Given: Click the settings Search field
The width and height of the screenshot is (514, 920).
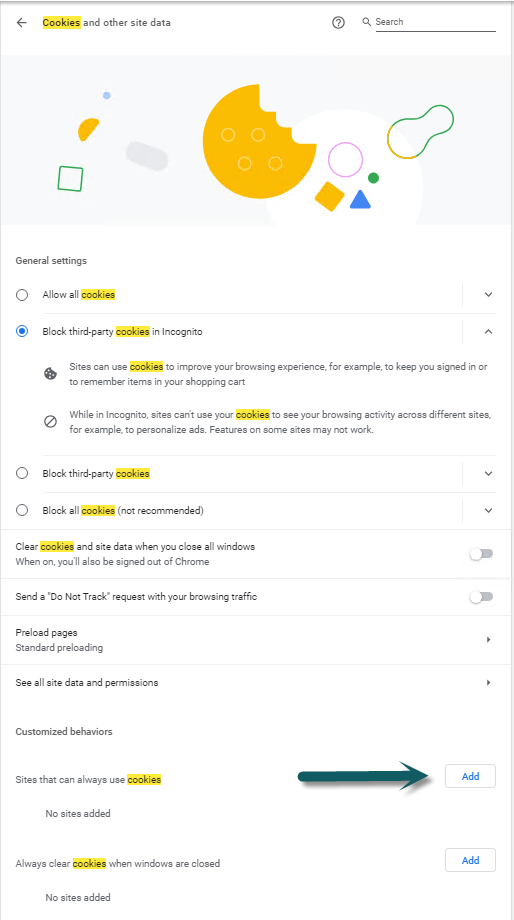Looking at the screenshot, I should (435, 22).
